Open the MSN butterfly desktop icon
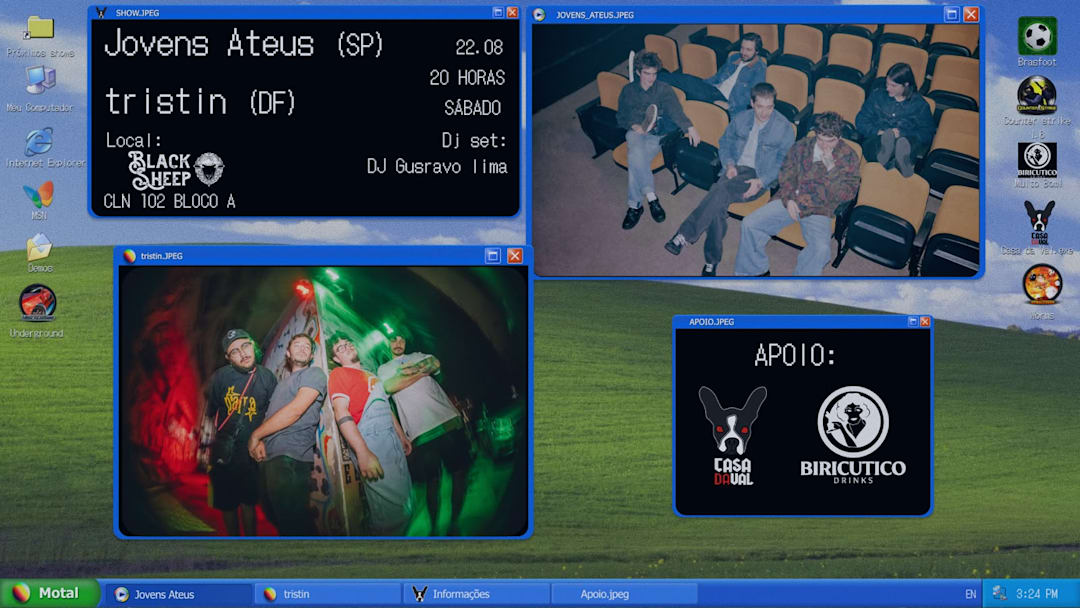The height and width of the screenshot is (608, 1080). [x=38, y=195]
